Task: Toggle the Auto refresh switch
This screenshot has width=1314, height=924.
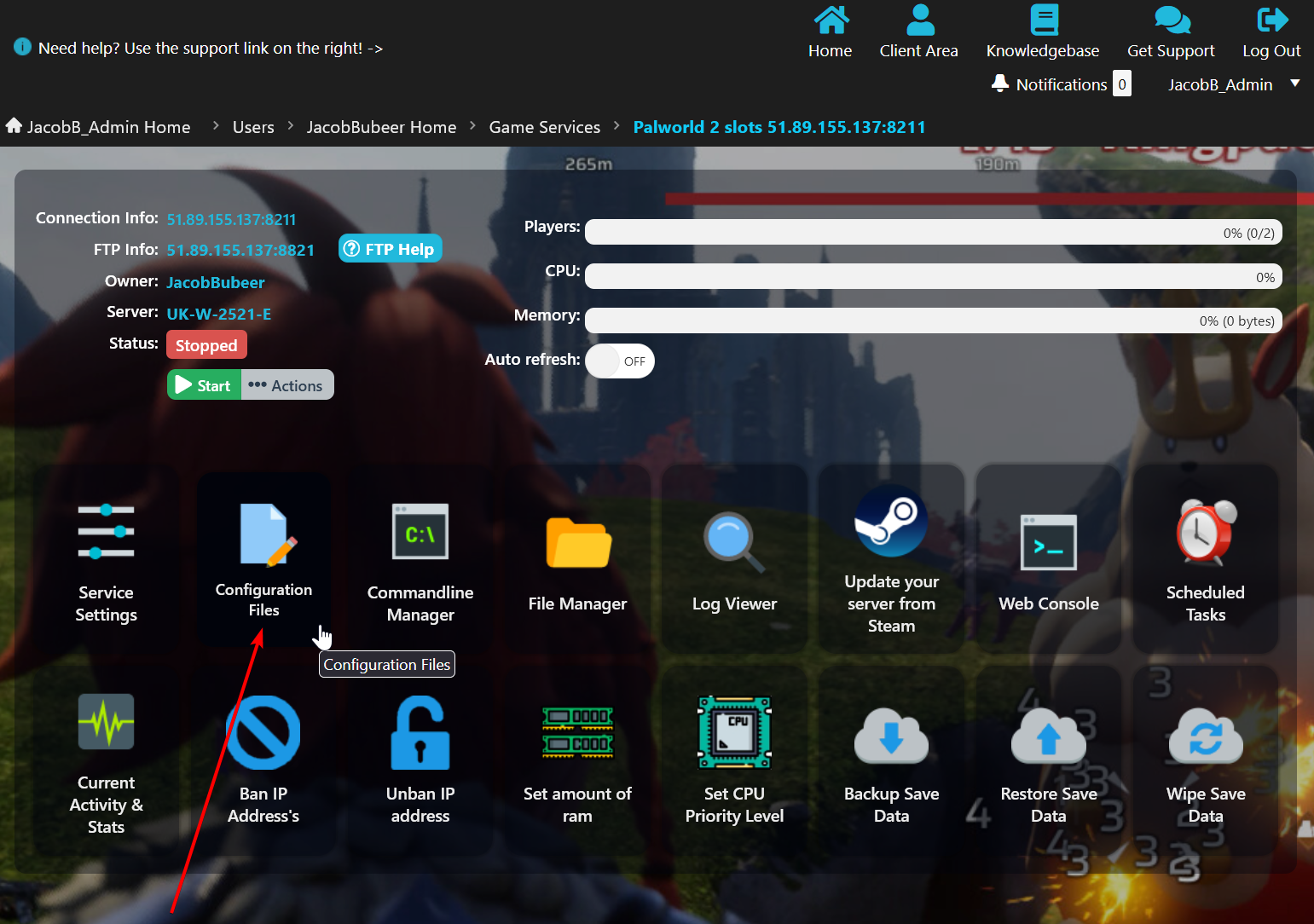Action: (x=620, y=361)
